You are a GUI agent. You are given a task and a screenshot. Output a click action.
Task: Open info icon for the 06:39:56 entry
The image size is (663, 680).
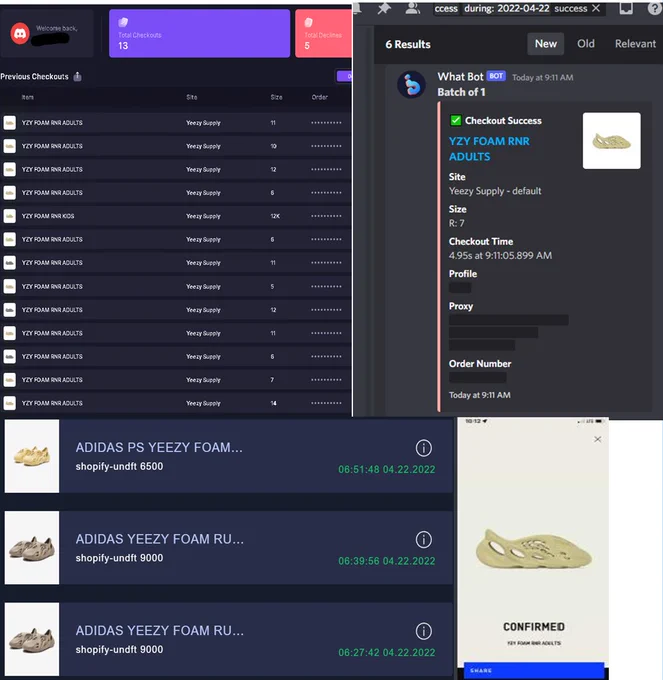[424, 540]
